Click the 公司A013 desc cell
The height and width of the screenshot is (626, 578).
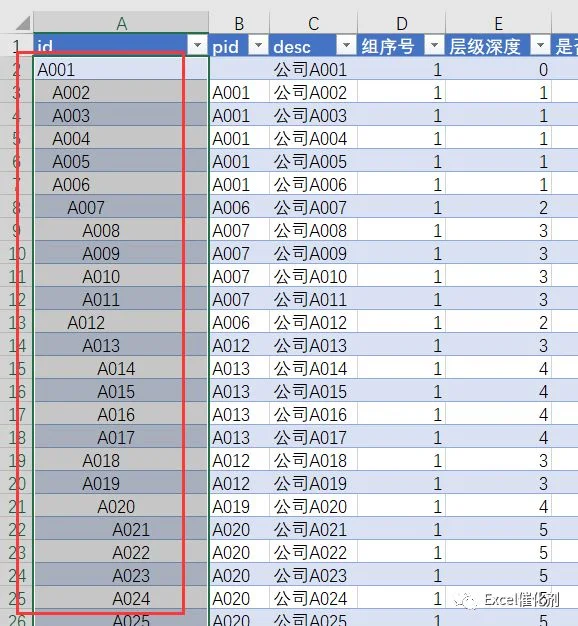point(313,346)
